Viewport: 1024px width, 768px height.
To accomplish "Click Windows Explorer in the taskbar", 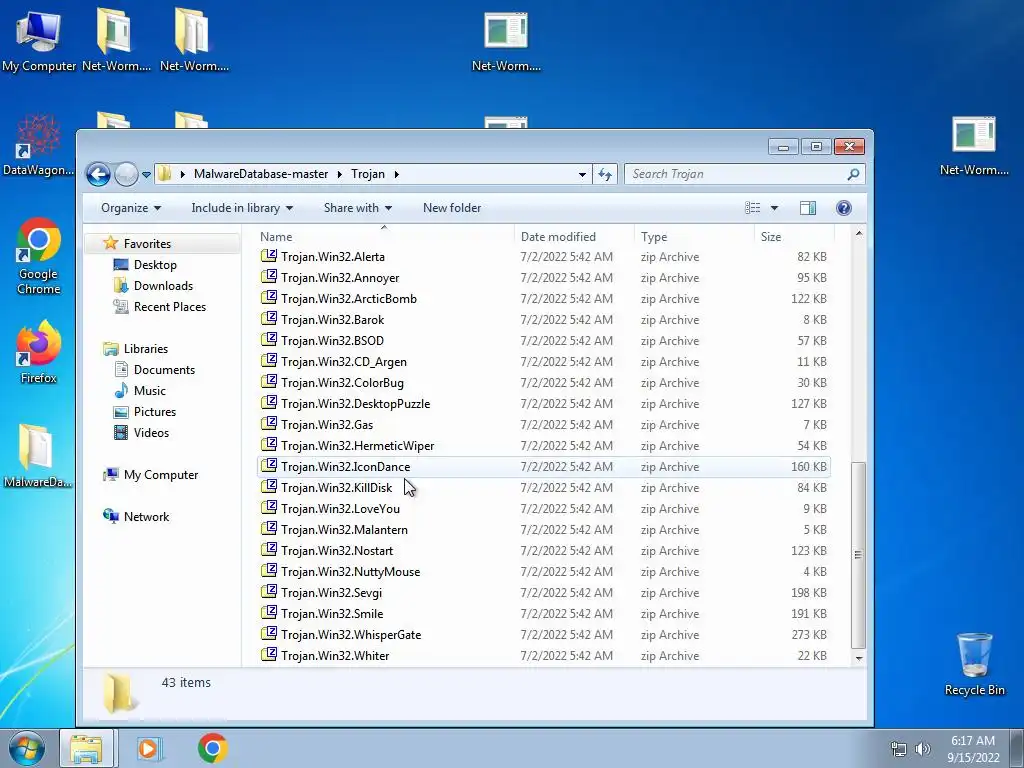I will tap(86, 748).
